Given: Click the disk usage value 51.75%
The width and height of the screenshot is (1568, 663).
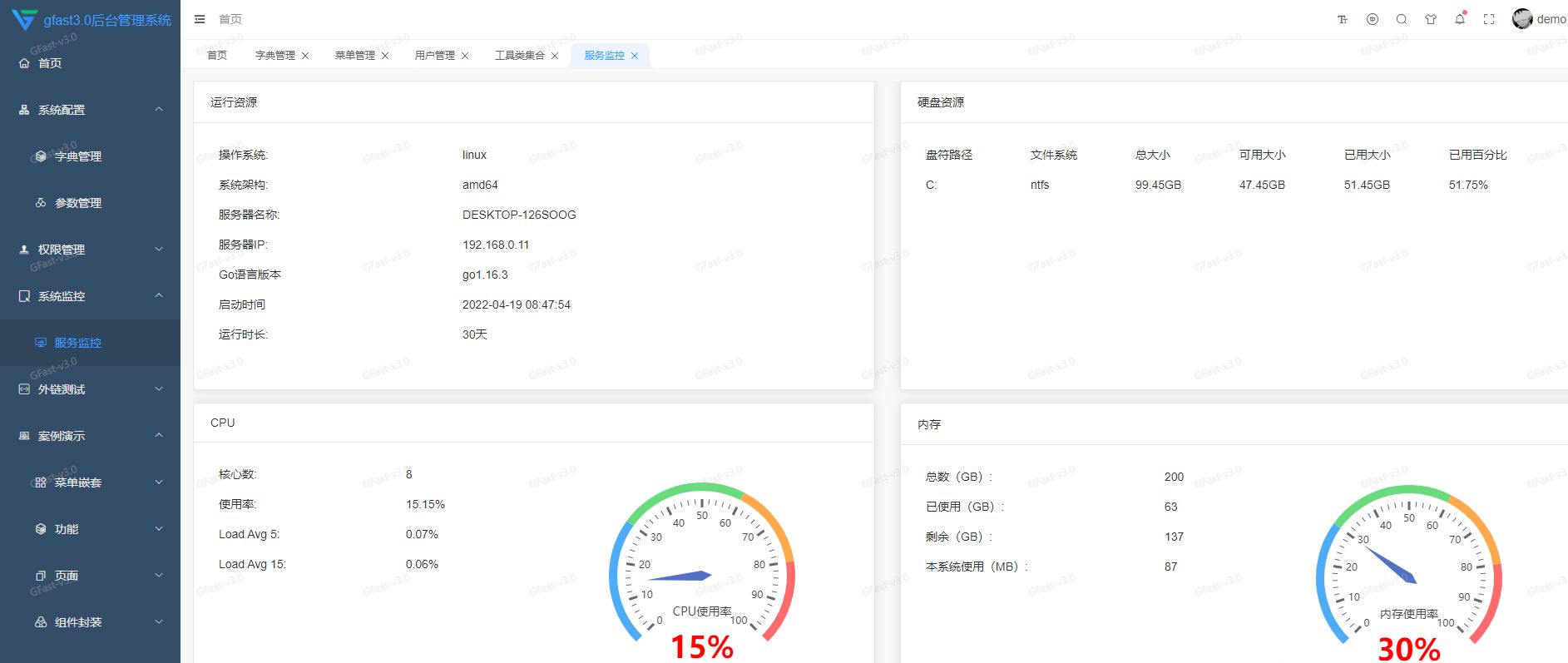Looking at the screenshot, I should (x=1468, y=185).
